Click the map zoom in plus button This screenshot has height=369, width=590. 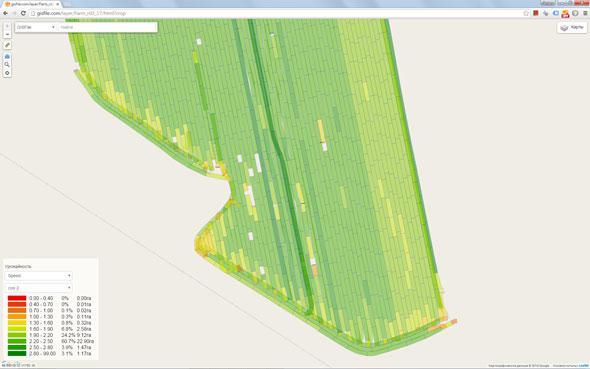7,26
